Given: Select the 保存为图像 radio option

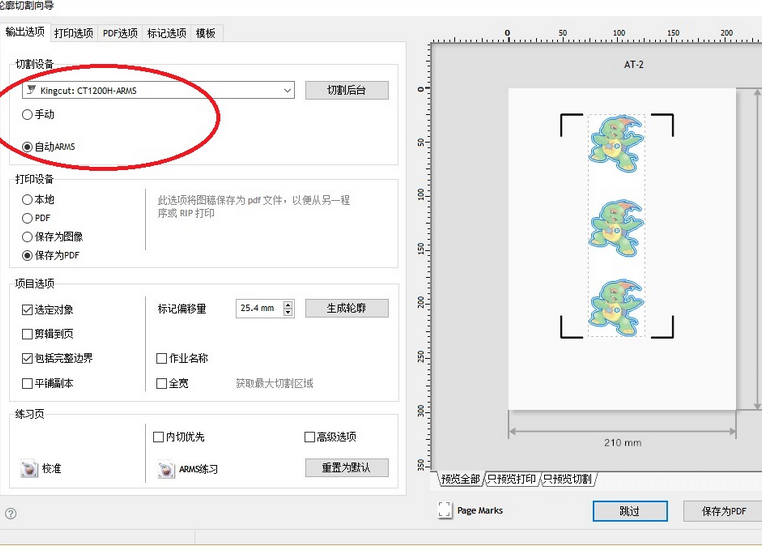Looking at the screenshot, I should pos(28,237).
